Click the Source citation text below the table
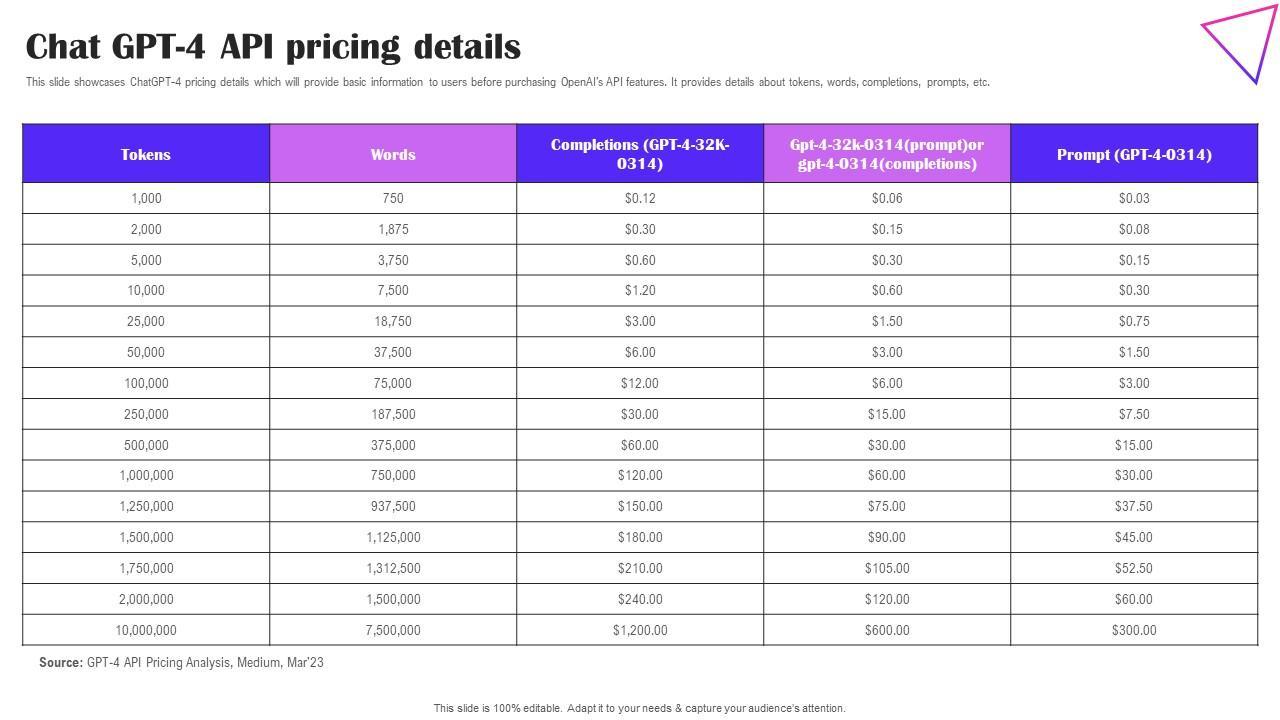 click(181, 662)
